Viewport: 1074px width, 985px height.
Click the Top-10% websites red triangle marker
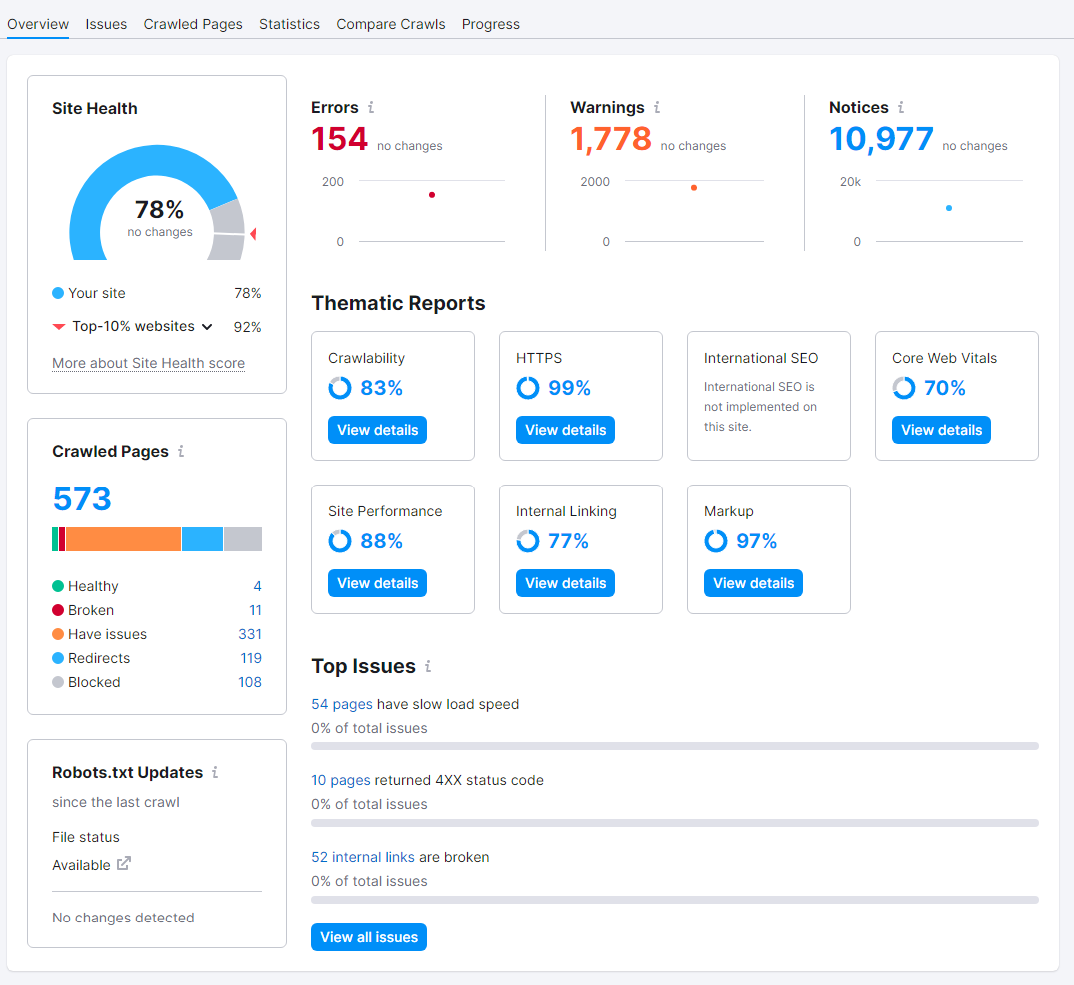click(59, 327)
